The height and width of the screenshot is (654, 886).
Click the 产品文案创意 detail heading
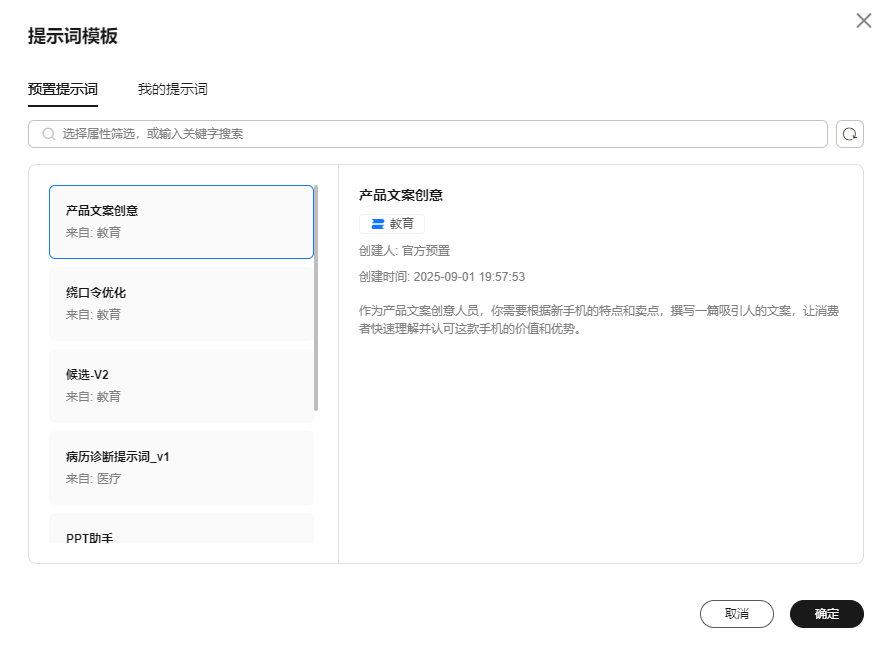401,195
